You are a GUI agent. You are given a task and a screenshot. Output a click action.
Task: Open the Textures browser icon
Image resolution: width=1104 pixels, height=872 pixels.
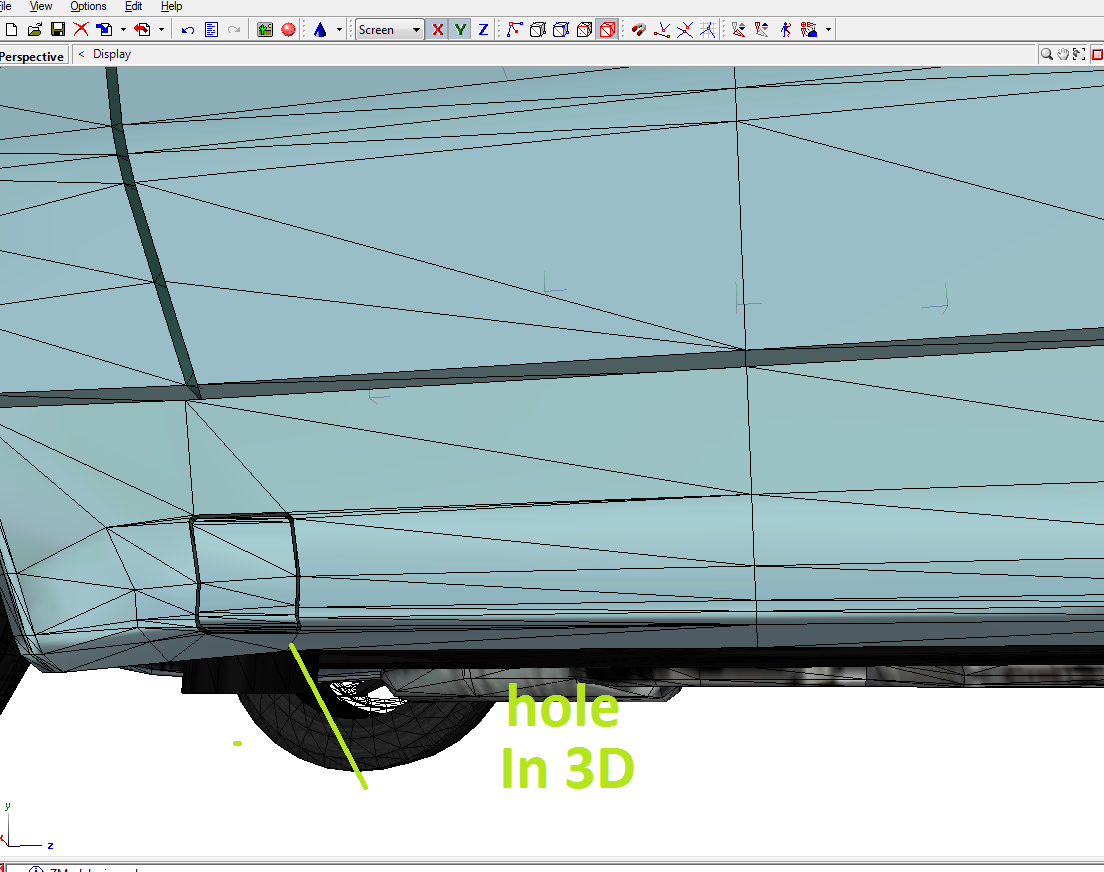pos(265,30)
